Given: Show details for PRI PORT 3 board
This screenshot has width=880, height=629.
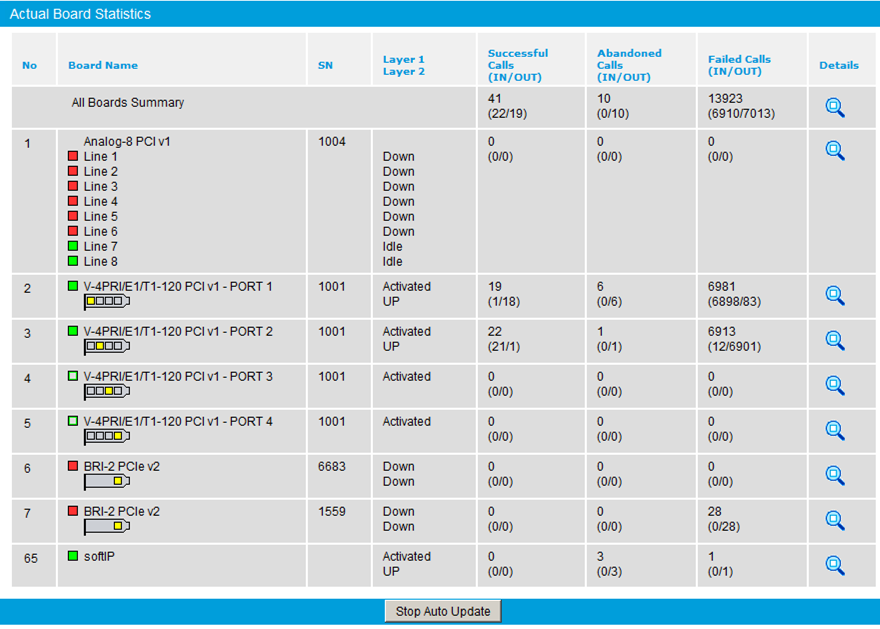Looking at the screenshot, I should click(835, 385).
